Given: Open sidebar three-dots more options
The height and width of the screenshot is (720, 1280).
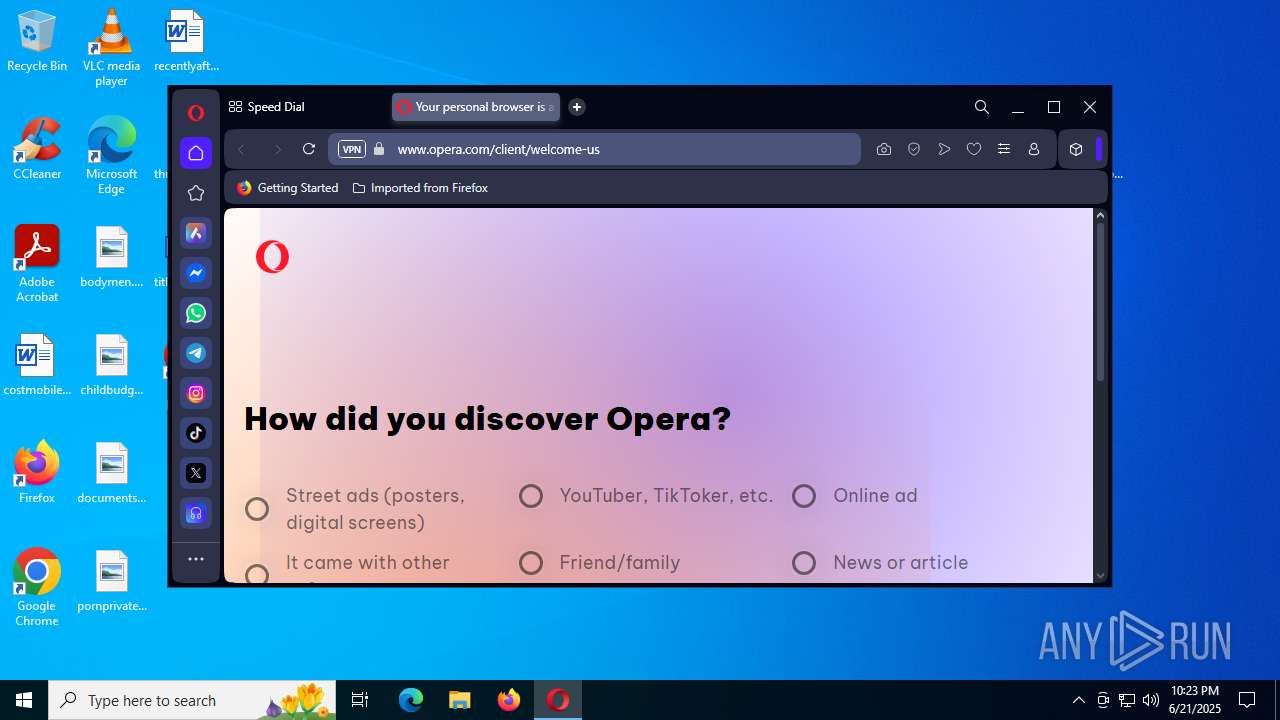Looking at the screenshot, I should pyautogui.click(x=196, y=559).
